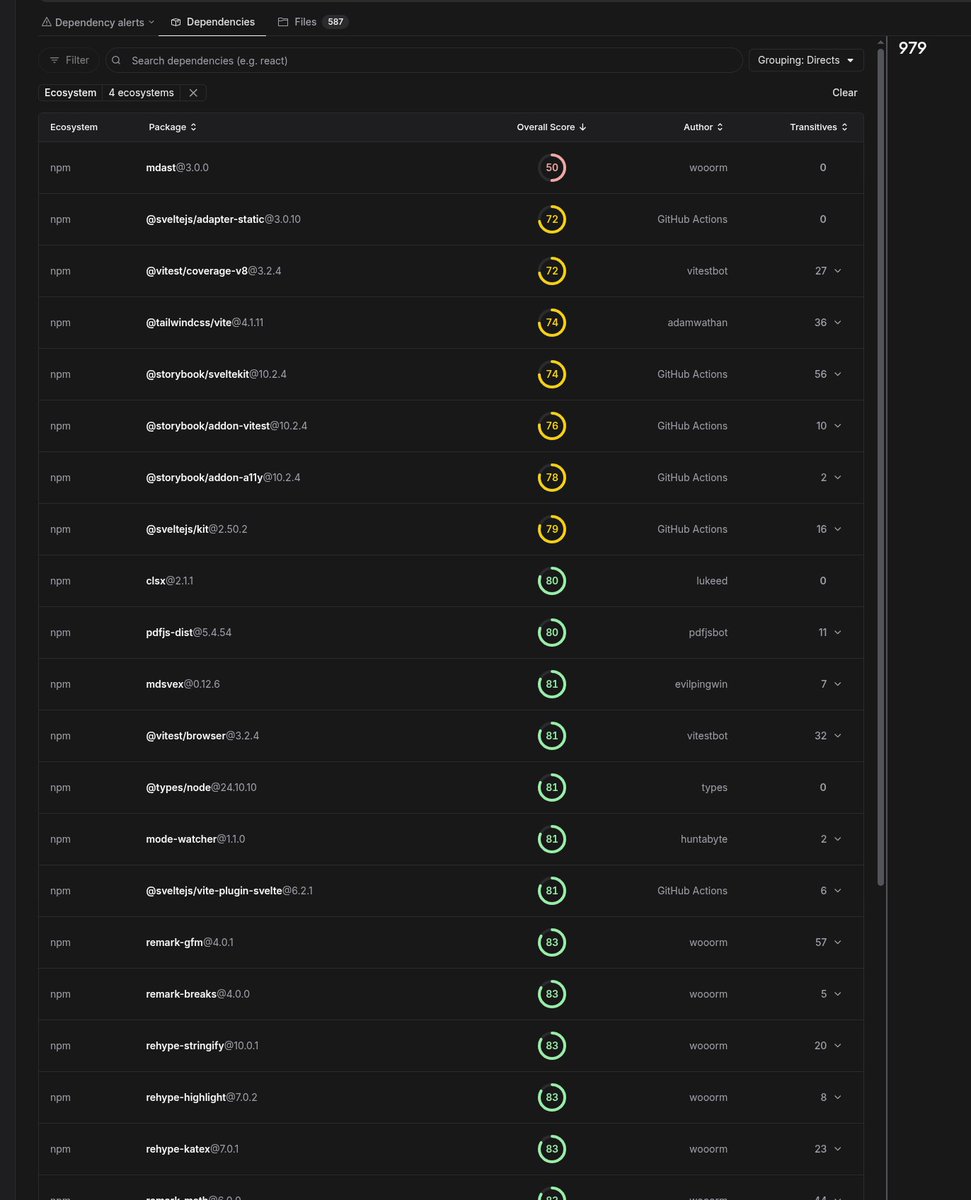The image size is (971, 1200).
Task: Switch to the Dependencies tab
Action: 212,22
